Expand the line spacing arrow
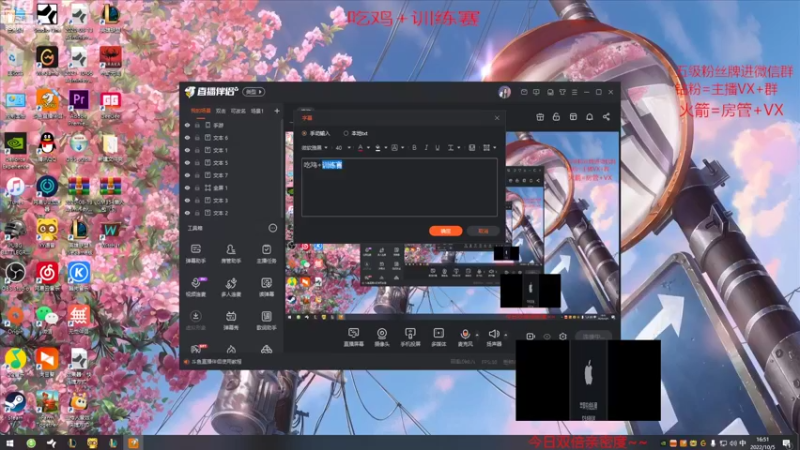This screenshot has width=800, height=450. (x=459, y=148)
